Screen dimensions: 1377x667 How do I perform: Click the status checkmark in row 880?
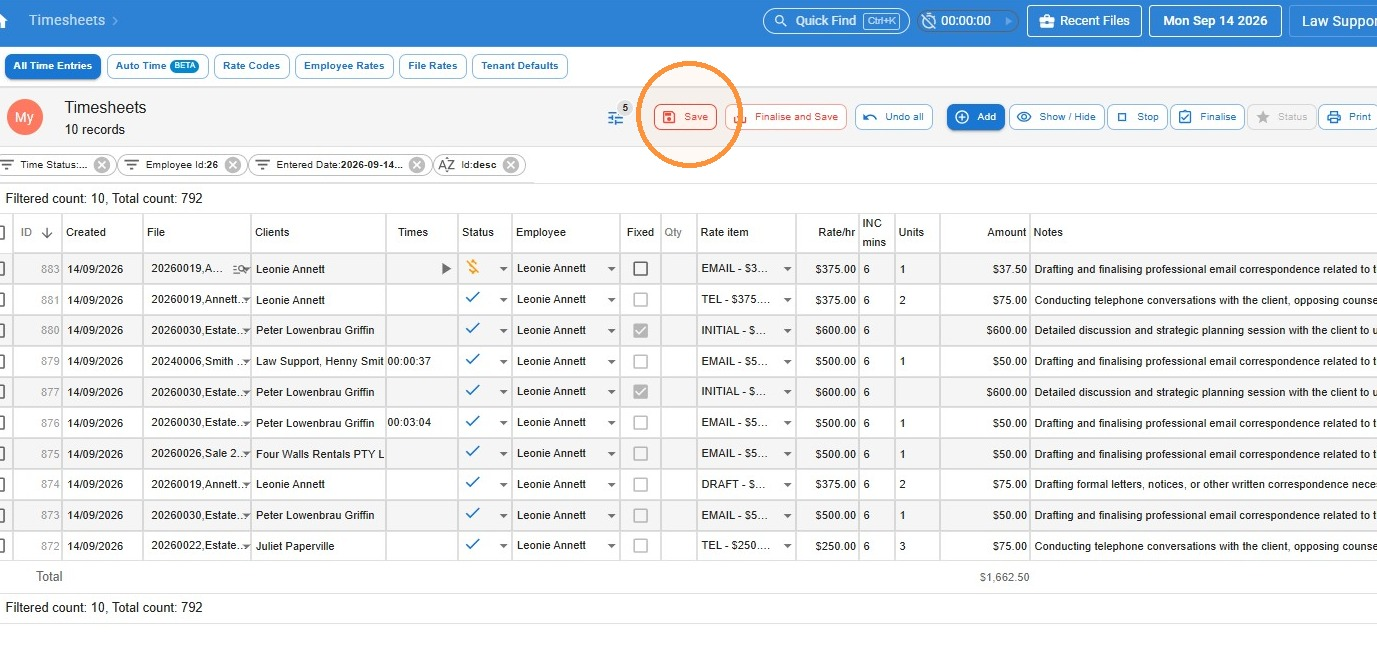[x=473, y=329]
